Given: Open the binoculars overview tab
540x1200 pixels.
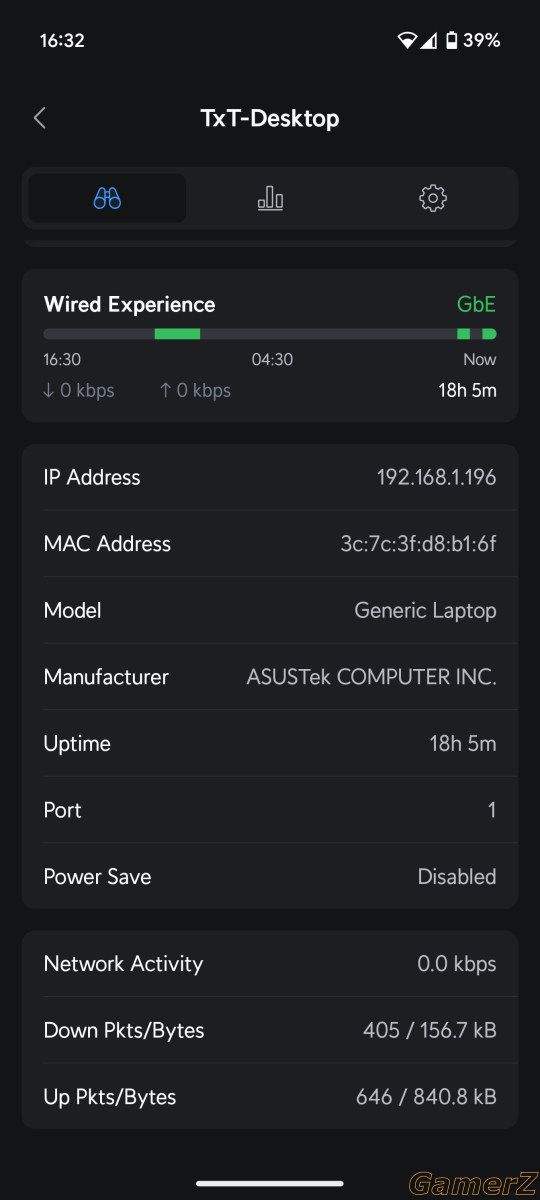Looking at the screenshot, I should [x=107, y=198].
